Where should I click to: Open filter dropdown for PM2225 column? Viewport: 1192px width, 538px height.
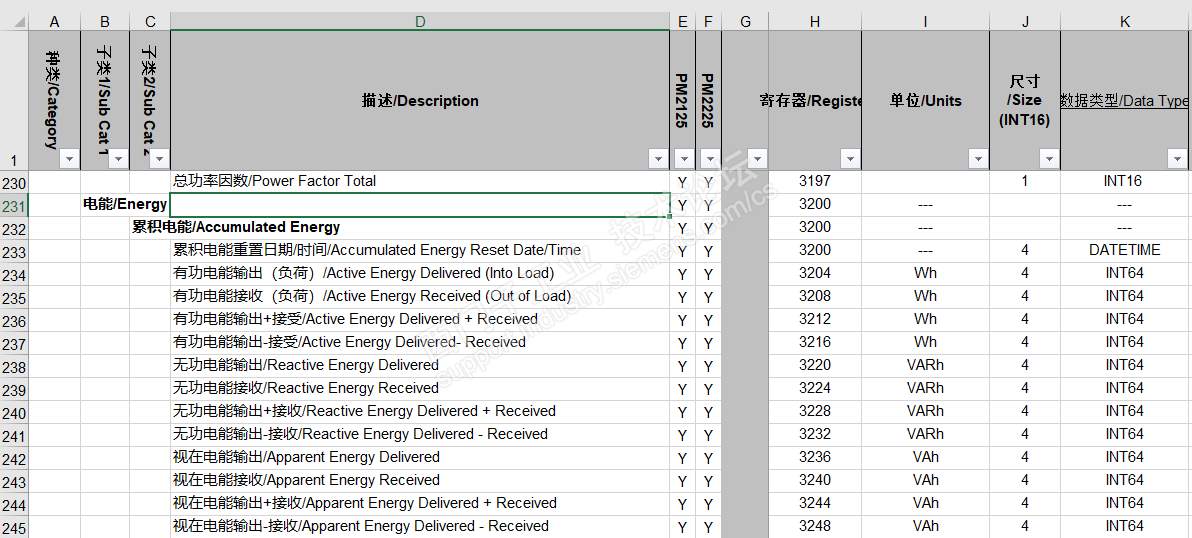(710, 159)
